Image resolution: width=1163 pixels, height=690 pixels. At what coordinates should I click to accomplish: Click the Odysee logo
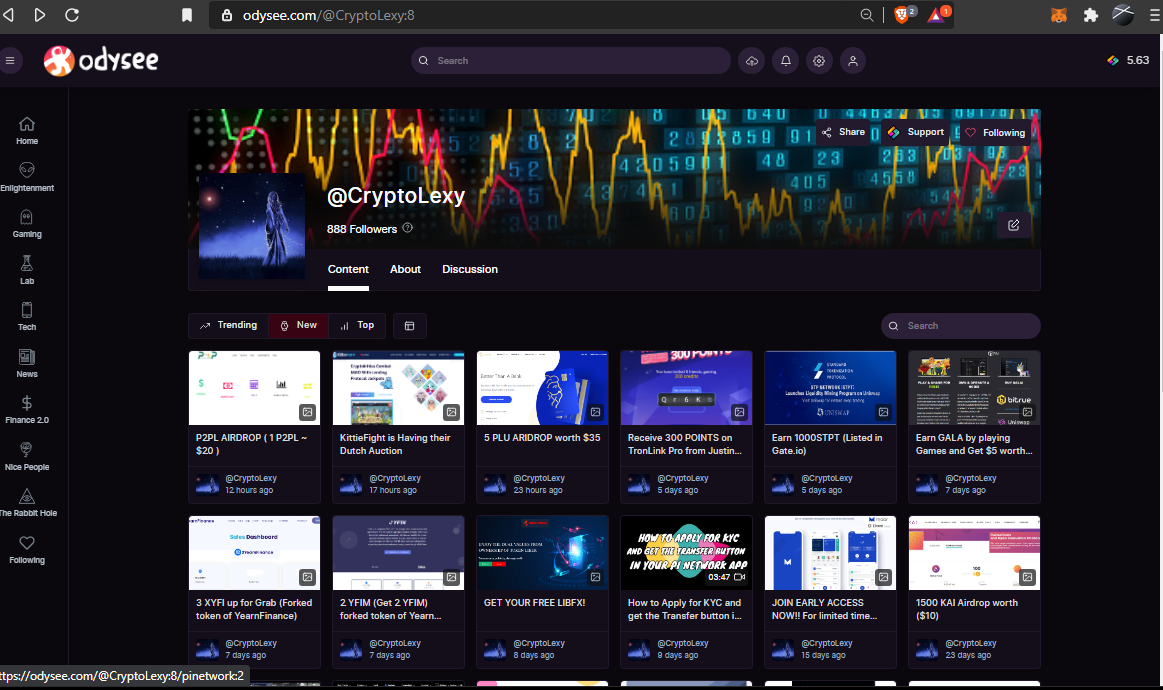(x=101, y=61)
